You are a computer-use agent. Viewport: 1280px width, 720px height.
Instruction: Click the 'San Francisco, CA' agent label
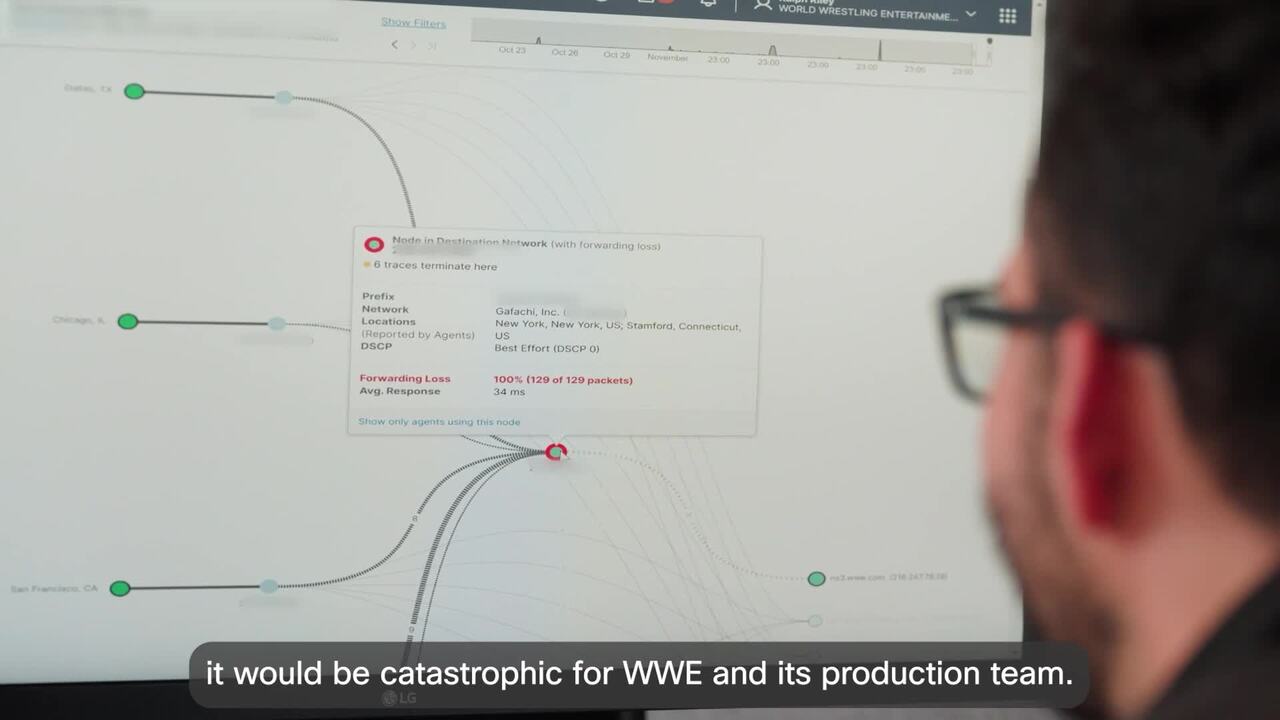[54, 589]
